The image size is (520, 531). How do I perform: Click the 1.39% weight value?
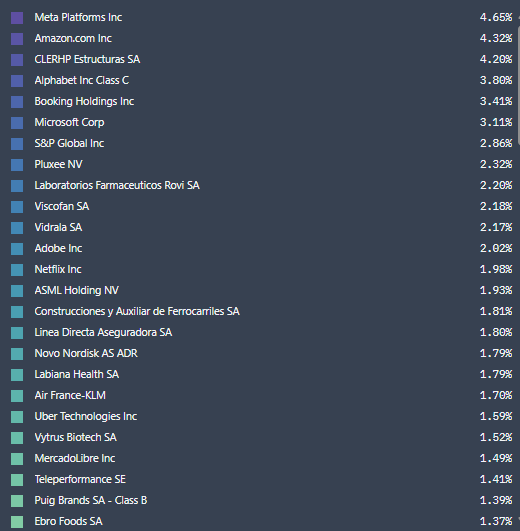click(x=496, y=500)
